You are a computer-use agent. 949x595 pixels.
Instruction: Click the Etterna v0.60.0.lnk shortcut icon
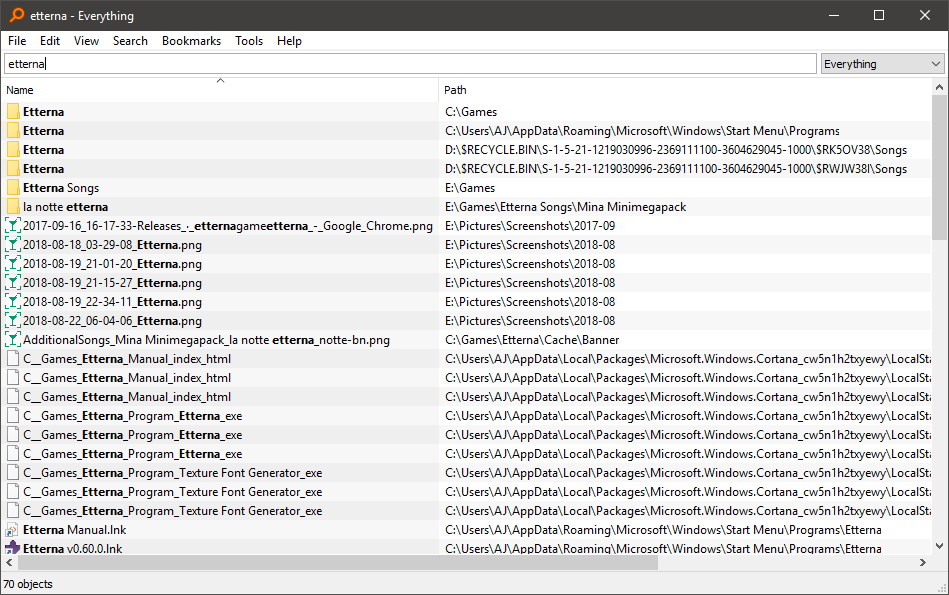pos(13,548)
